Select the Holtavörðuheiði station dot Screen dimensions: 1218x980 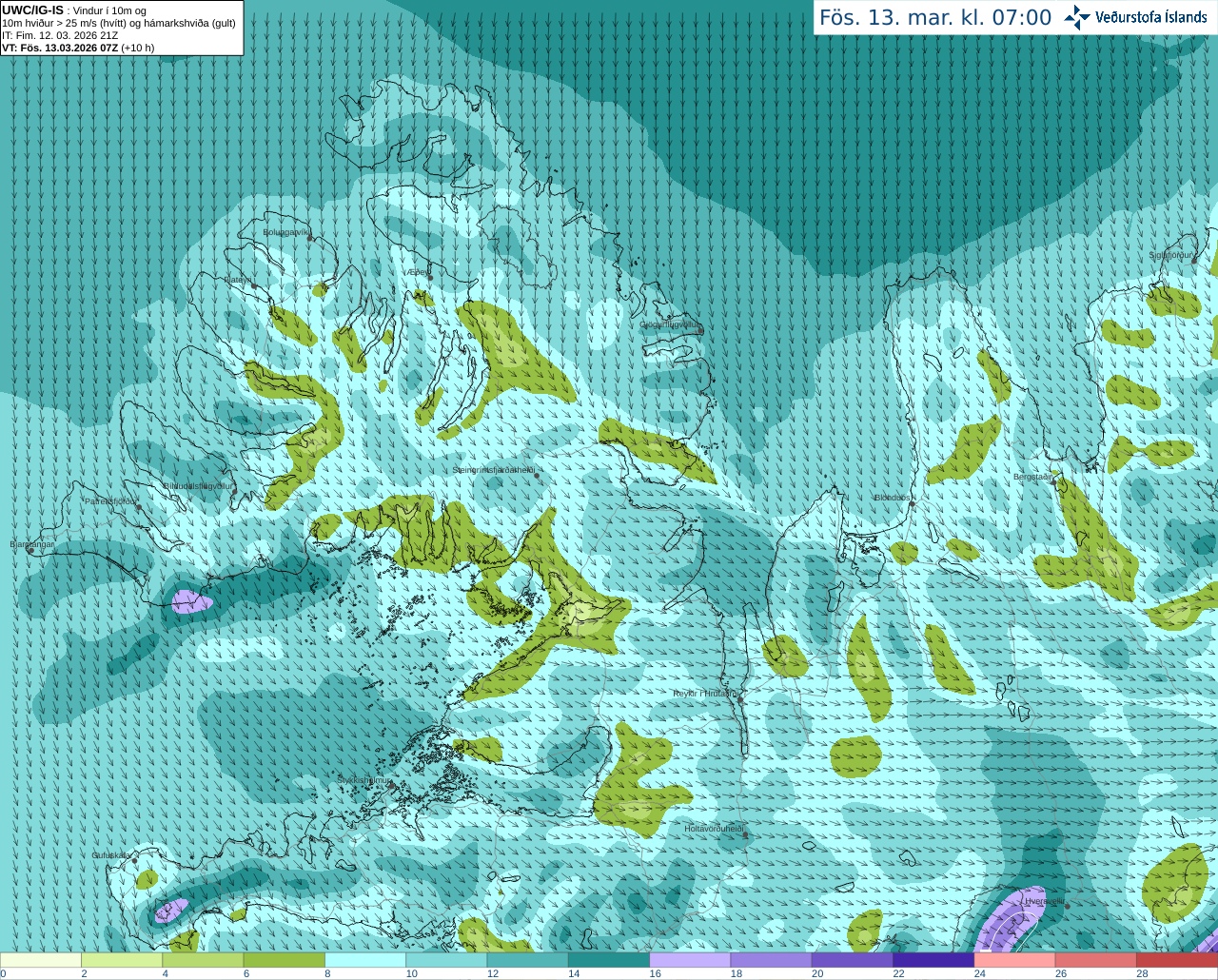[745, 835]
